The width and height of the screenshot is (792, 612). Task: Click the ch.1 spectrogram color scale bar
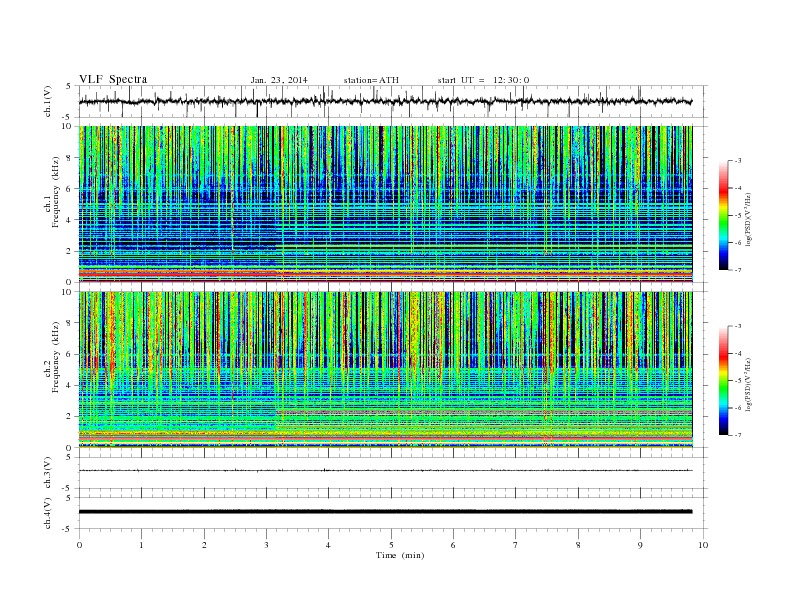(x=723, y=215)
